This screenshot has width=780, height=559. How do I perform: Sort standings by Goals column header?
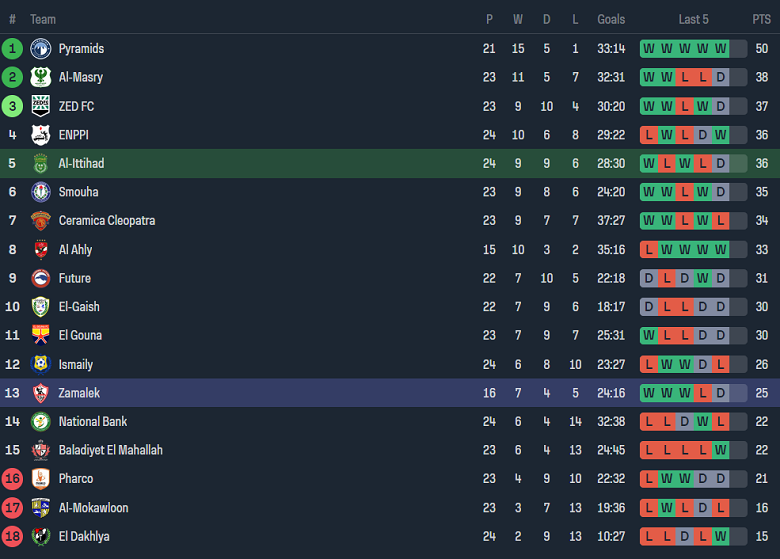611,19
